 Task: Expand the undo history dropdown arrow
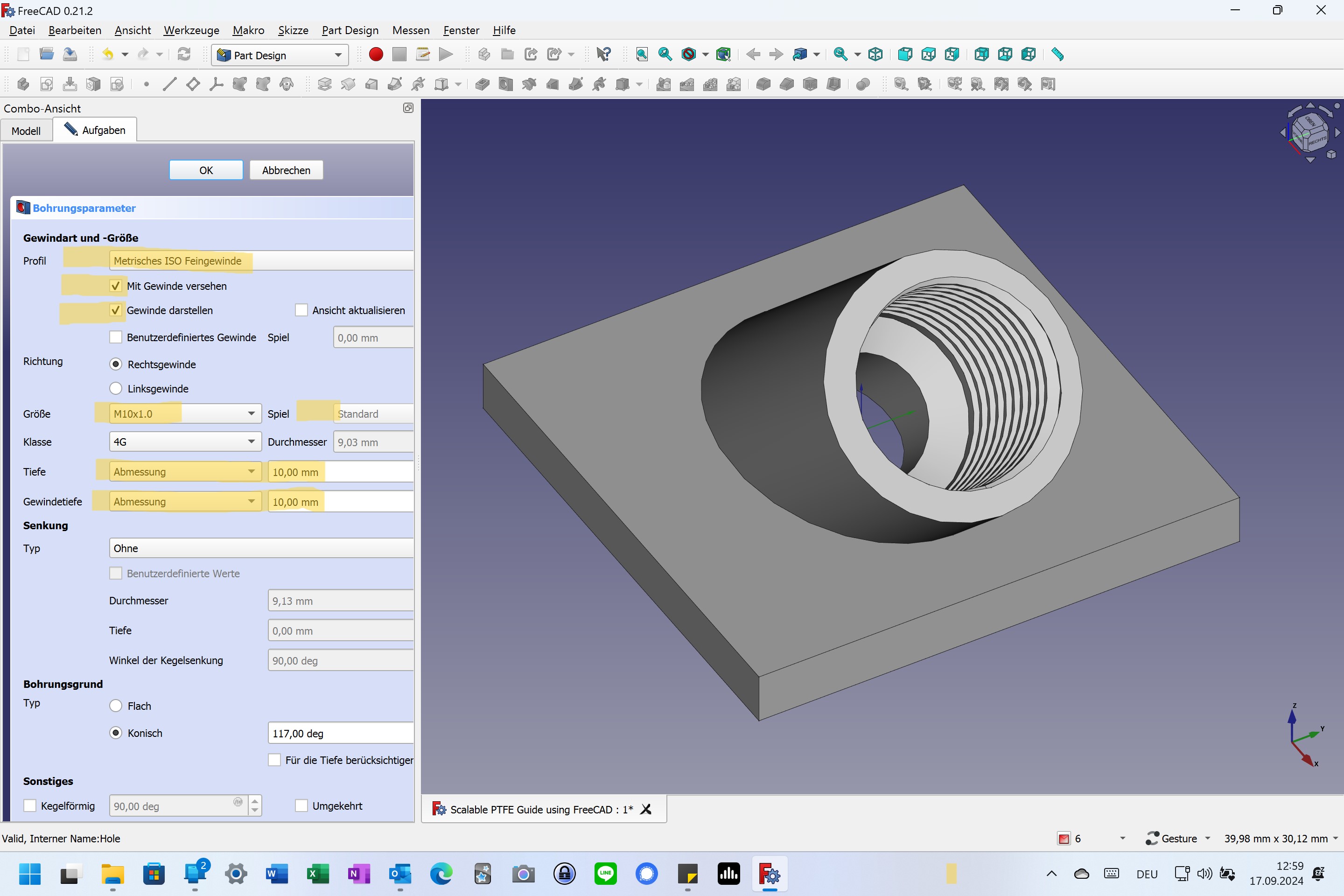click(x=125, y=54)
